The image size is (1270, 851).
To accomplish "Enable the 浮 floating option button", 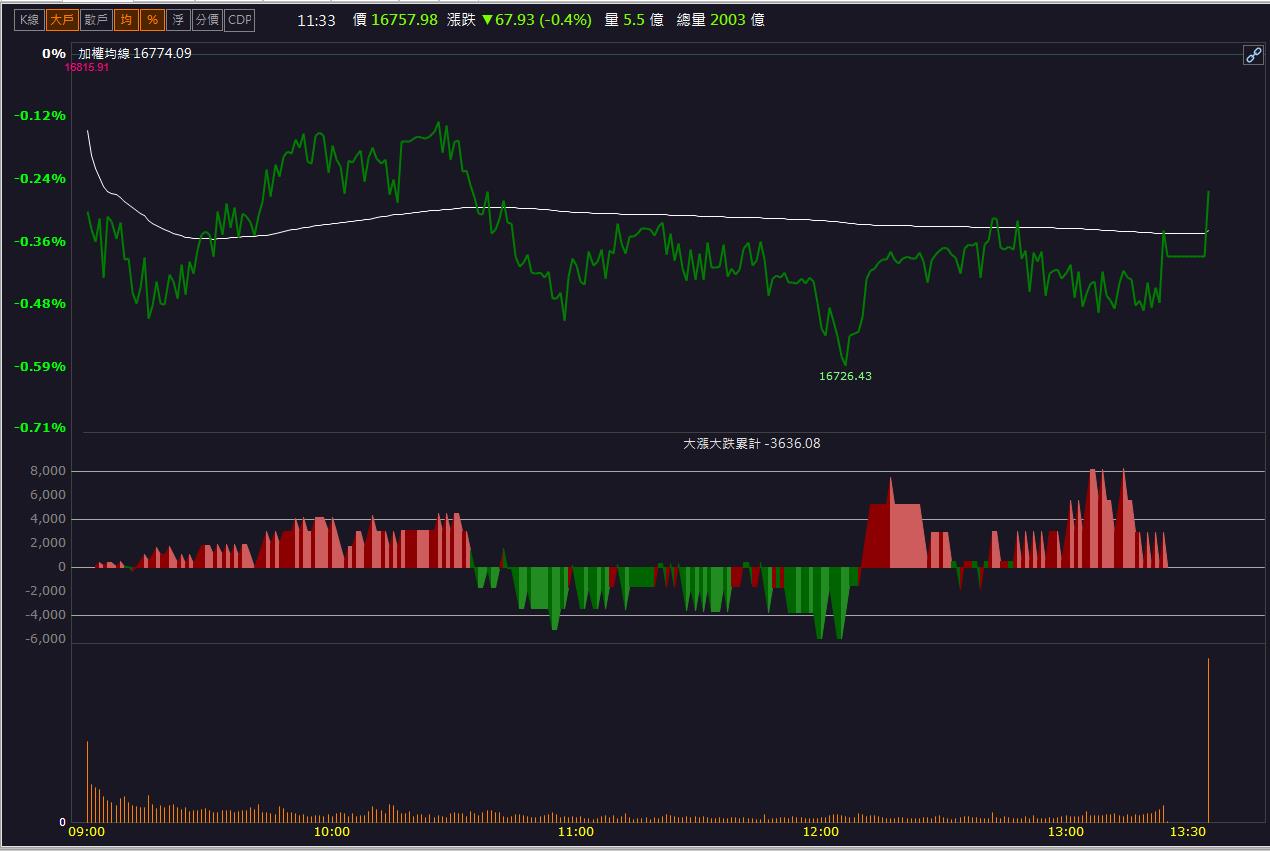I will [x=178, y=20].
